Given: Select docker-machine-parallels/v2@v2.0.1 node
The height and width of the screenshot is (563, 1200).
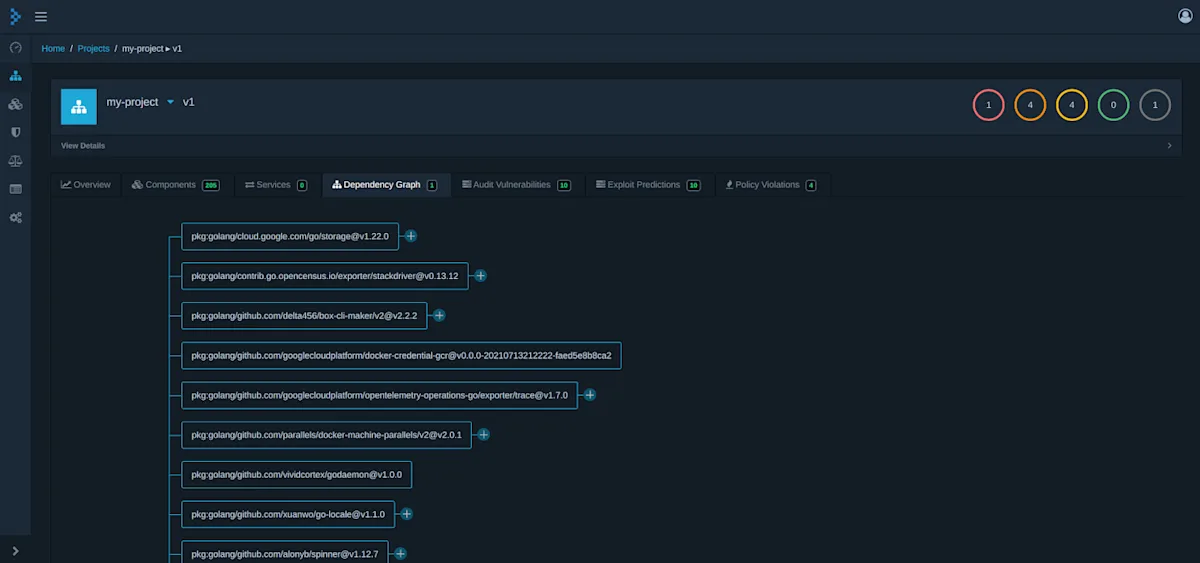Looking at the screenshot, I should point(326,435).
